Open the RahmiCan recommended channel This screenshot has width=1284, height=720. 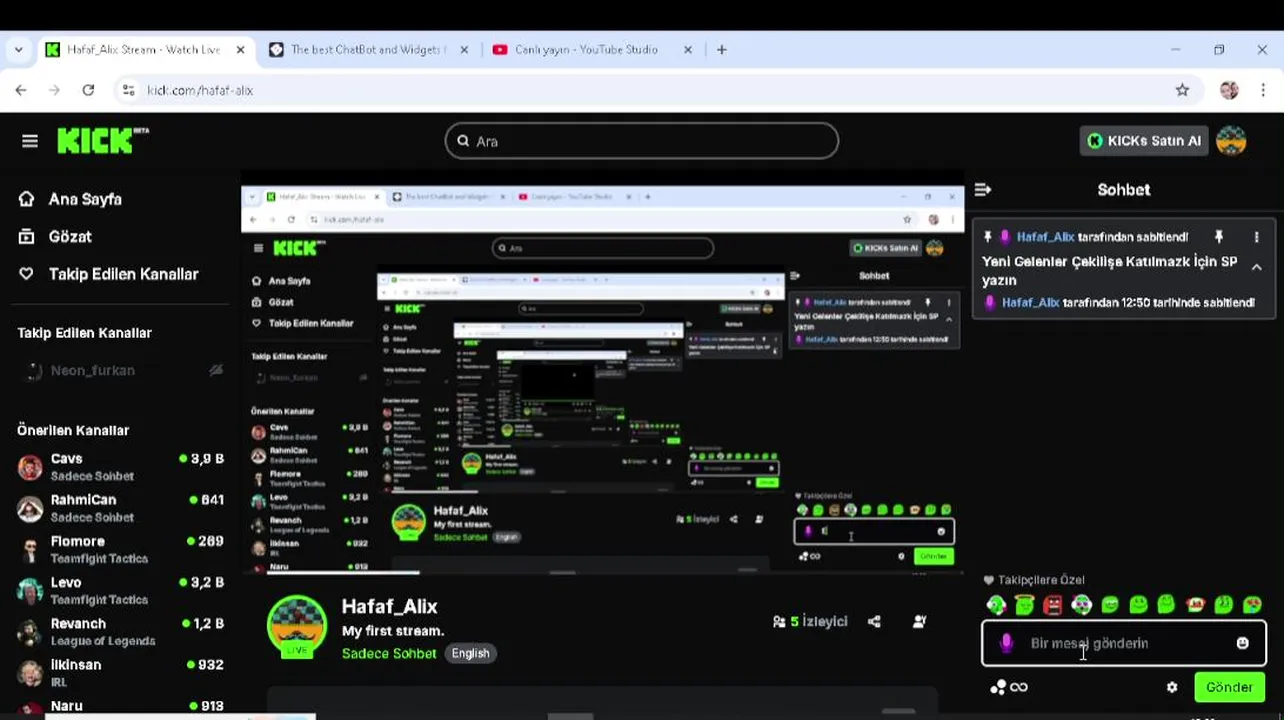click(x=121, y=507)
